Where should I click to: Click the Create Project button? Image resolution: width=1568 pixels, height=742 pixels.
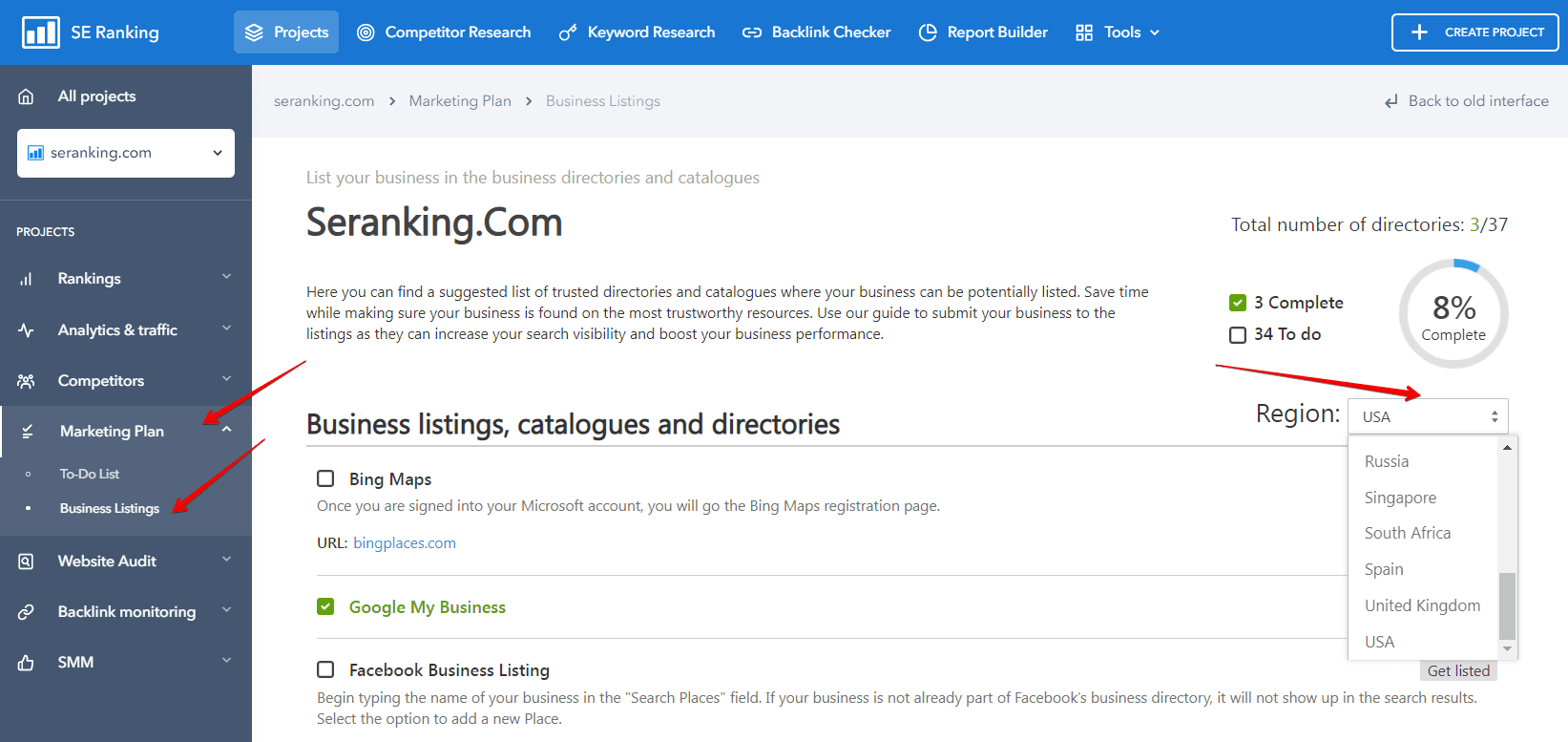[x=1475, y=32]
